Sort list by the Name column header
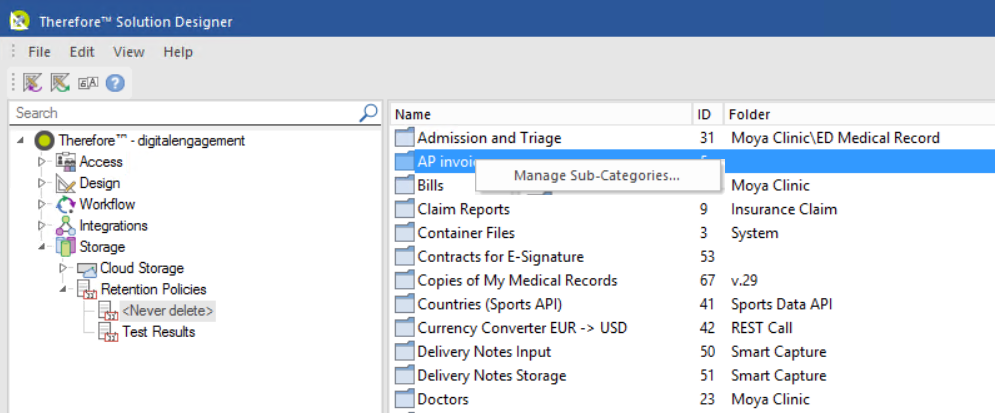995x413 pixels. pos(541,114)
